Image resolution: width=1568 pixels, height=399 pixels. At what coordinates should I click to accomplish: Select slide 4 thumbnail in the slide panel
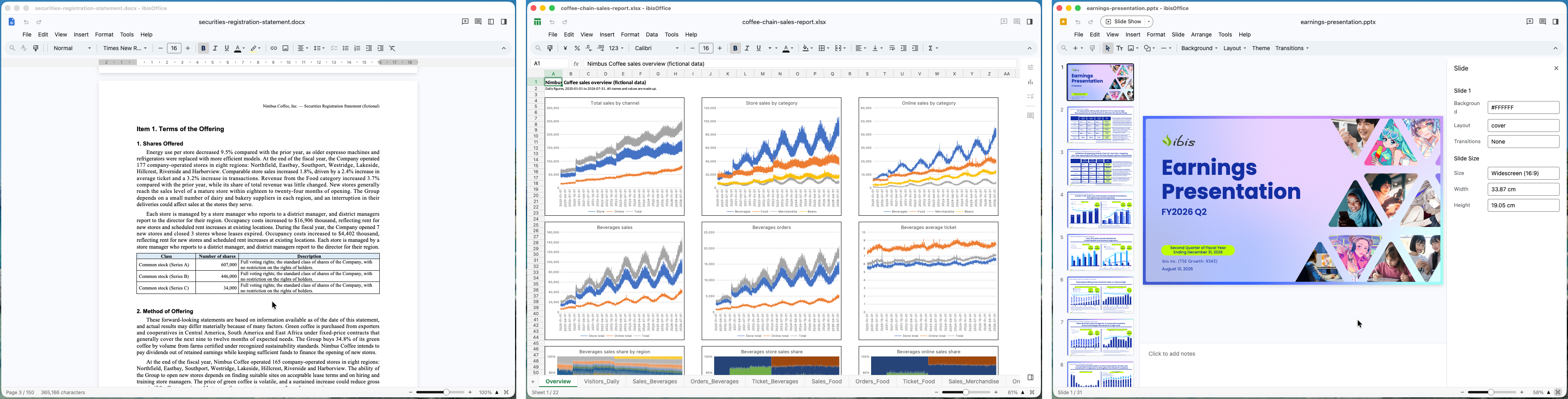pos(1100,210)
